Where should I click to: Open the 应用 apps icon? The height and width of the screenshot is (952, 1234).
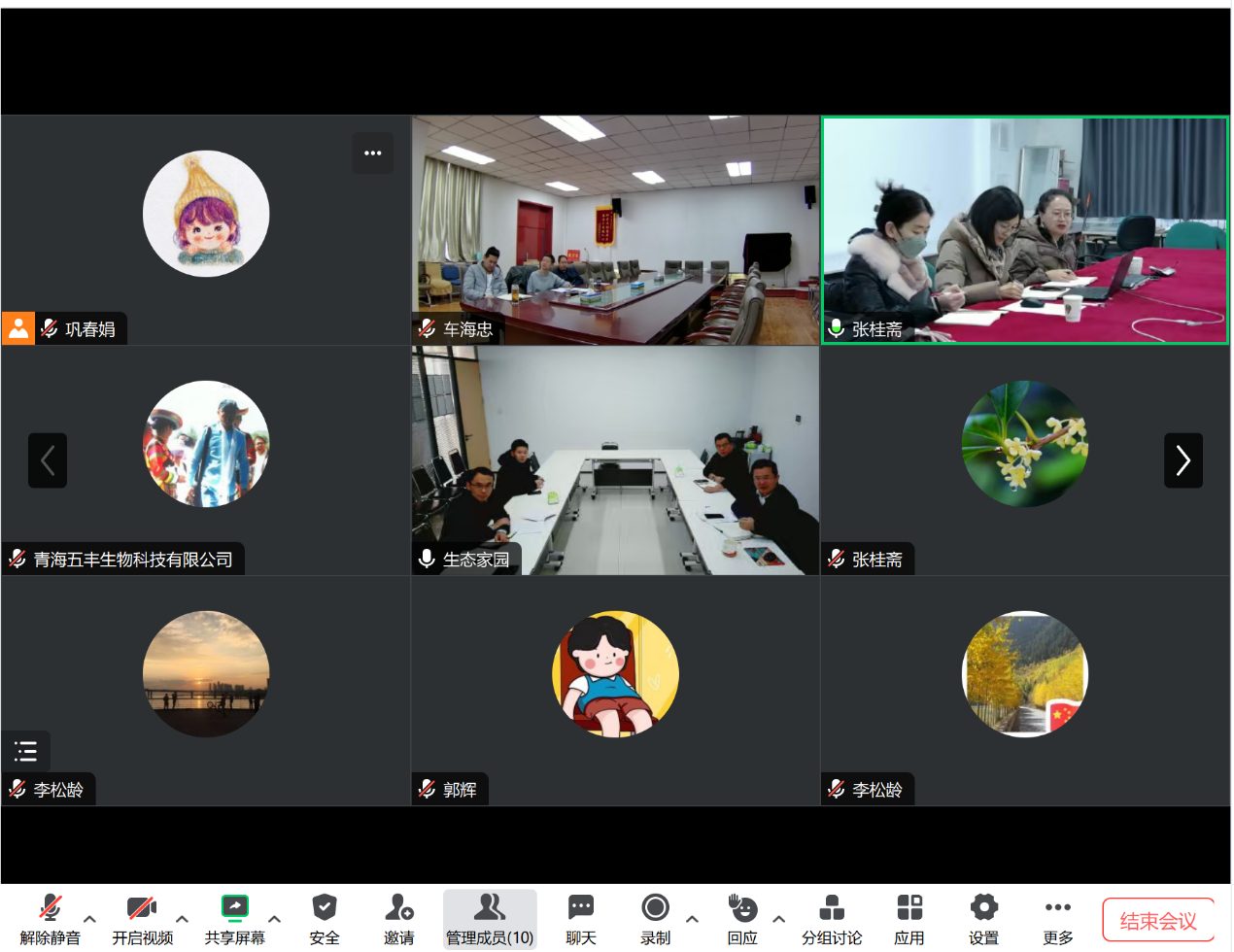click(x=909, y=918)
